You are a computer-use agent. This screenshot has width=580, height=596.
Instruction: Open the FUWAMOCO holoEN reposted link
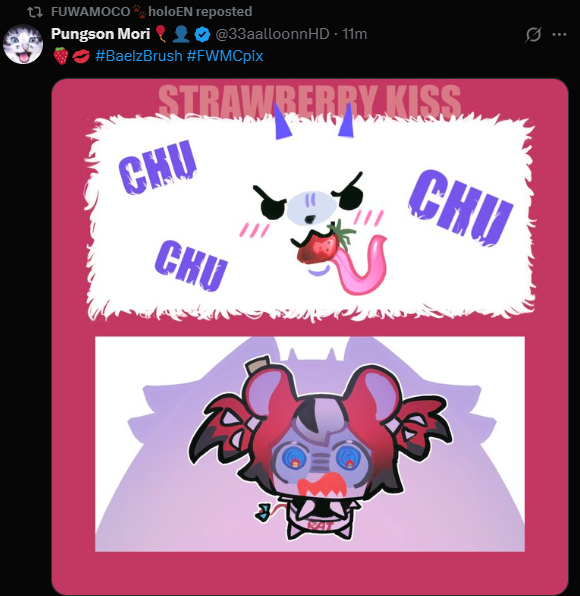click(151, 12)
